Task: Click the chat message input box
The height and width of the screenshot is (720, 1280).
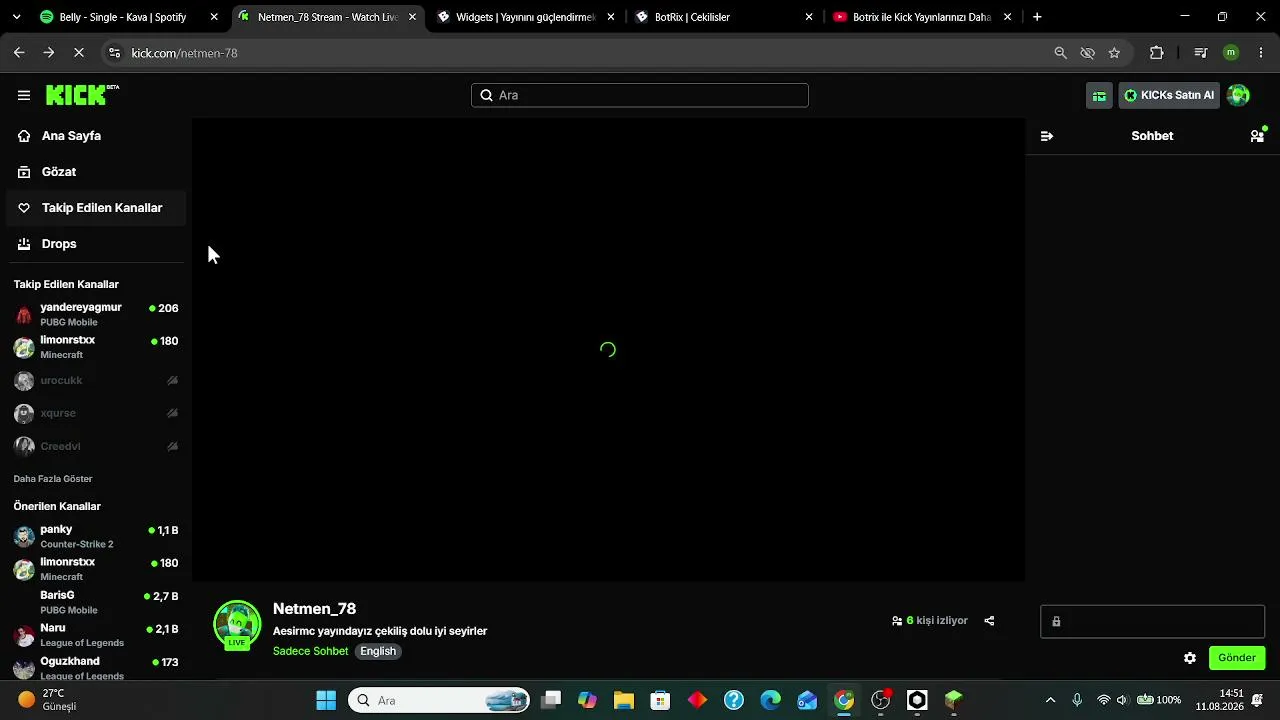Action: point(1153,621)
